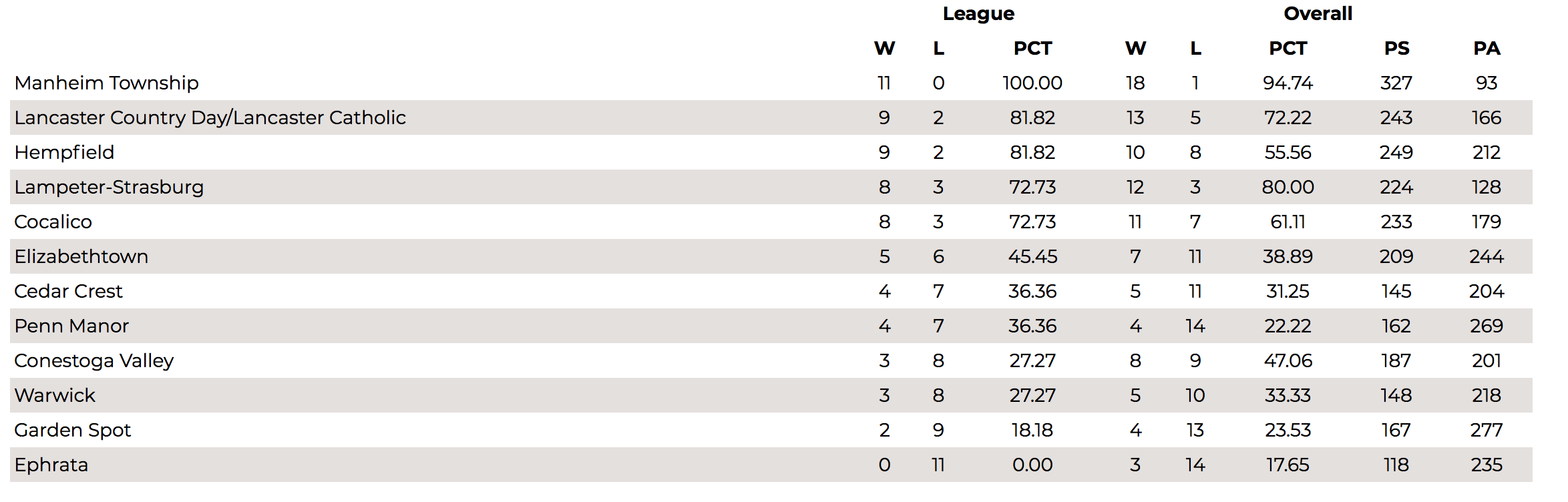
Task: Open the Elizabethtown team entry
Action: pyautogui.click(x=81, y=256)
